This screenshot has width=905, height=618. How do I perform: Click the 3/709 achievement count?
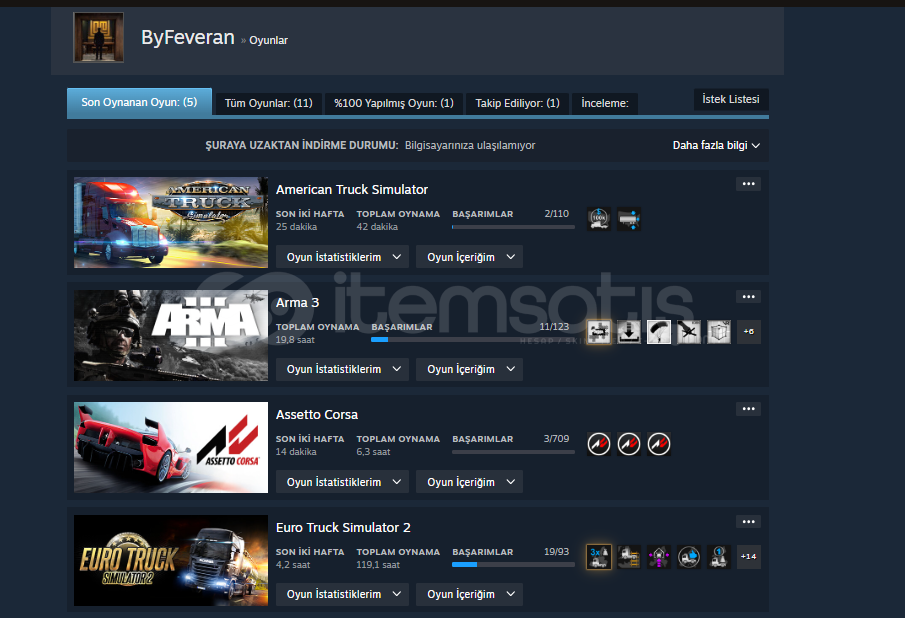point(556,439)
